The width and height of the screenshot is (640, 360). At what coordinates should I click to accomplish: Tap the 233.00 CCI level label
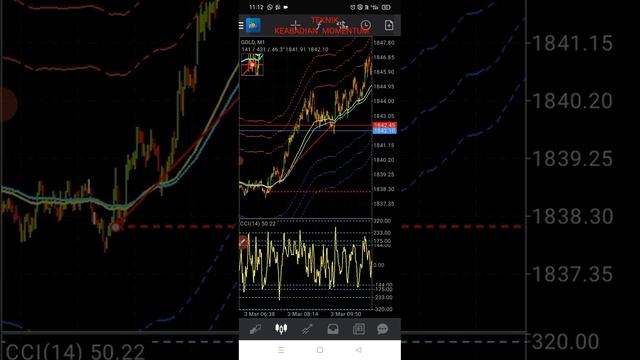[382, 233]
